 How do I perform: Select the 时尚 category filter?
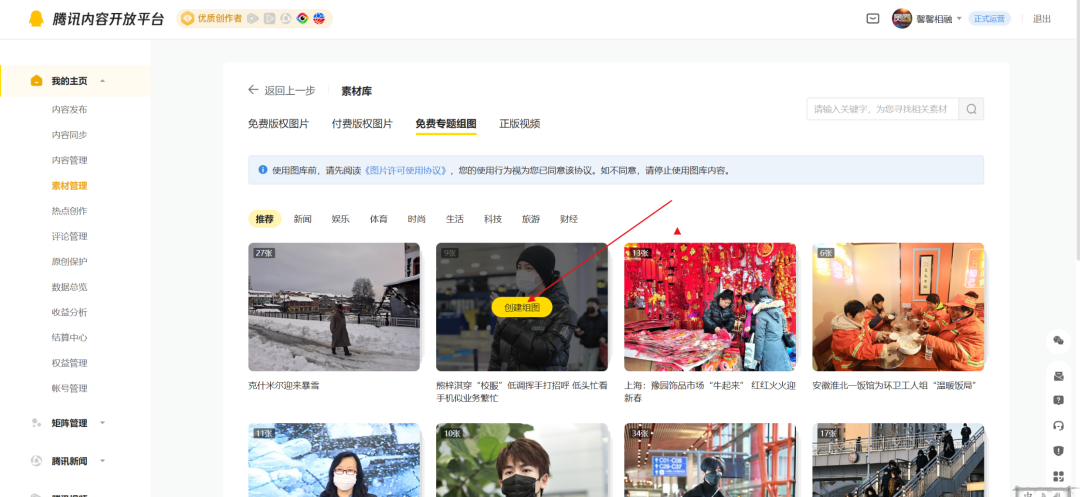click(416, 219)
